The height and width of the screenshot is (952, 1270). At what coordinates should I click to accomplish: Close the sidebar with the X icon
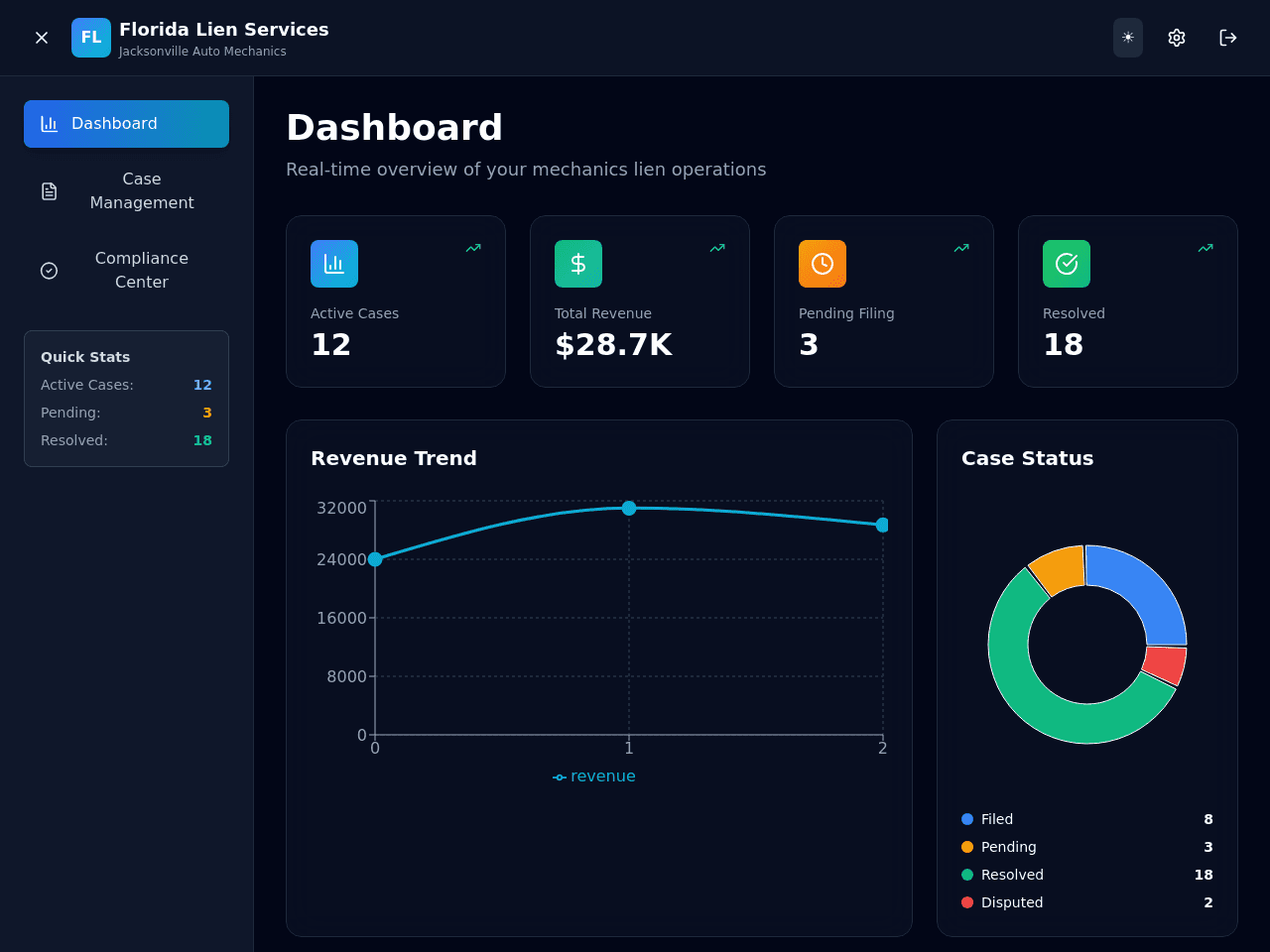pos(42,38)
